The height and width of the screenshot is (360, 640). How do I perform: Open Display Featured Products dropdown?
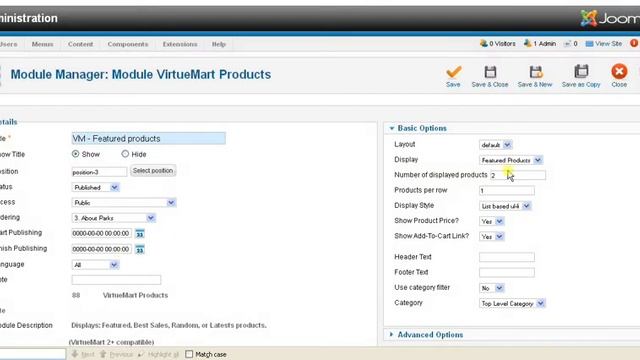(511, 160)
